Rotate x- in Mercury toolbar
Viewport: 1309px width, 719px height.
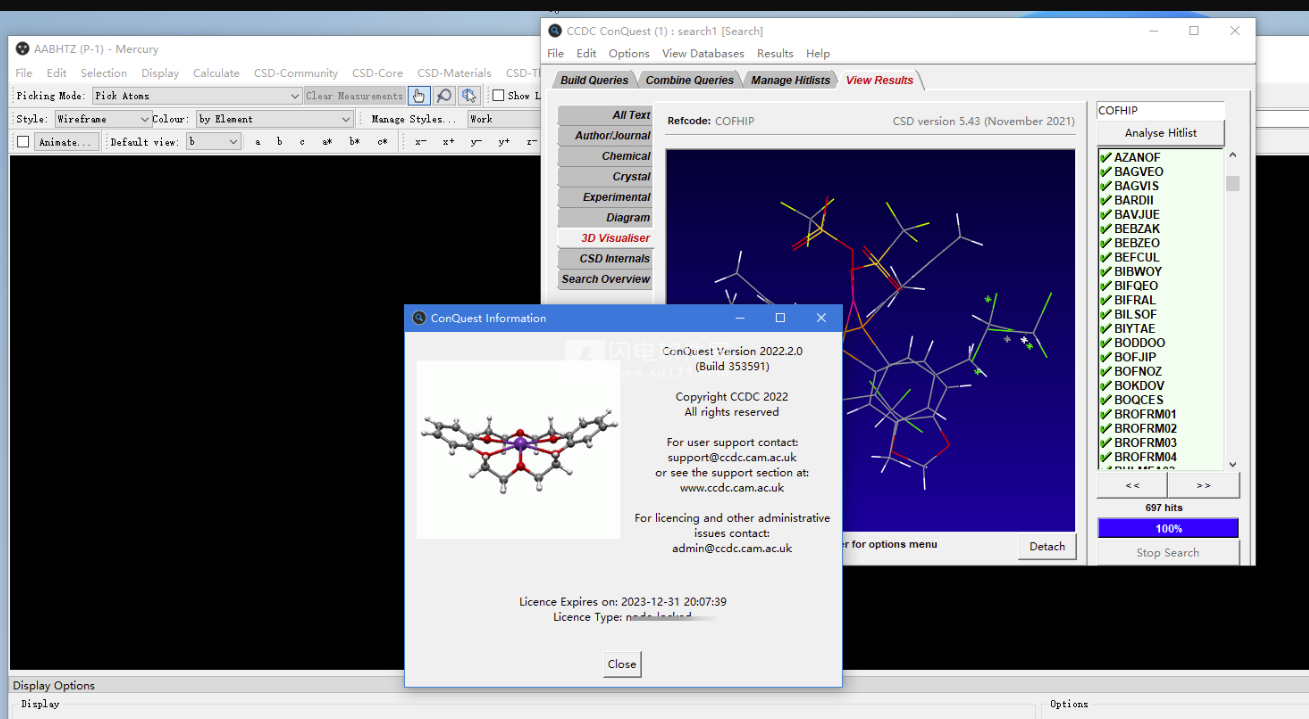point(421,142)
